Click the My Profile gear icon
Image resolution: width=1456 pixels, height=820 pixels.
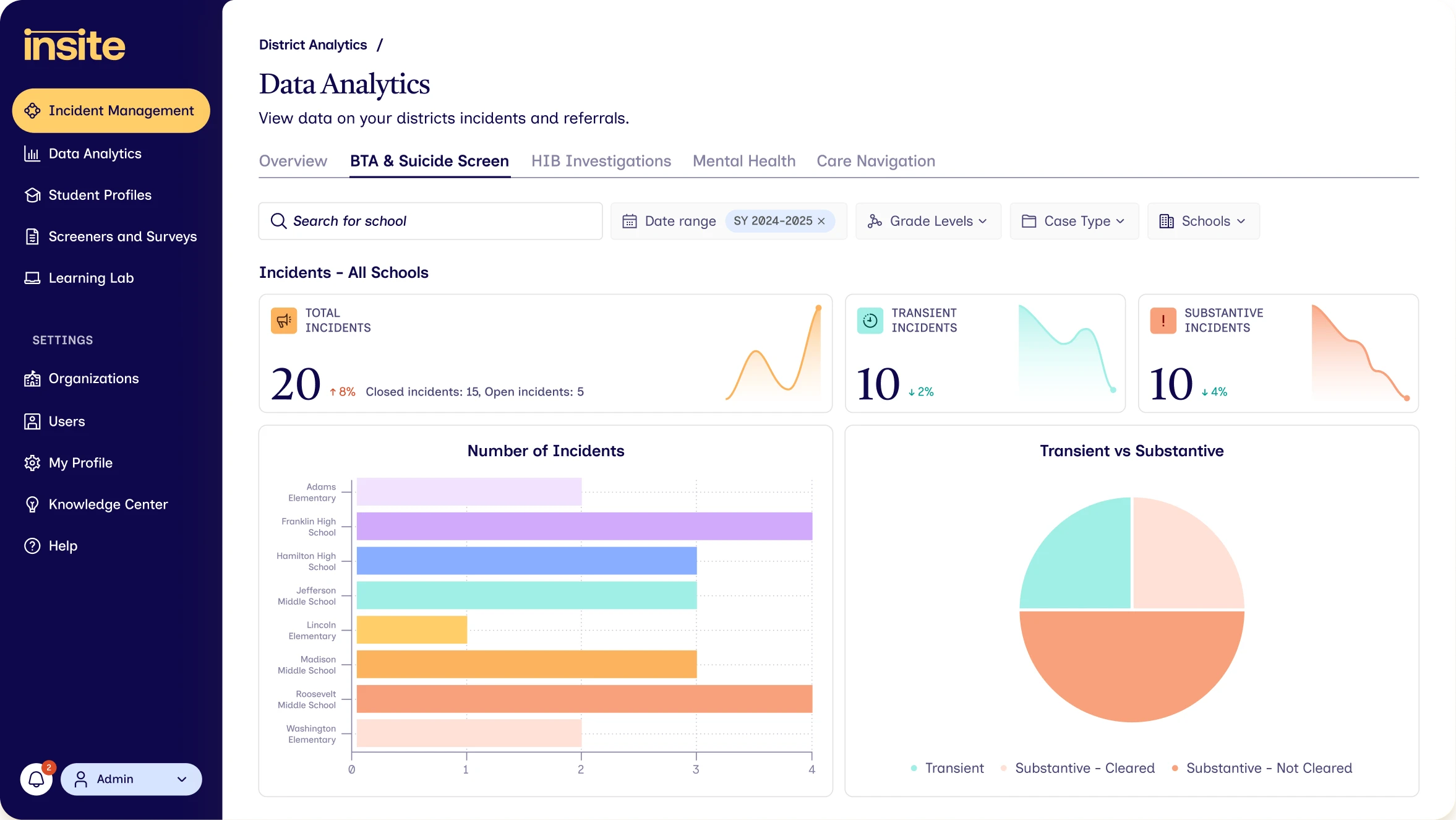pyautogui.click(x=32, y=463)
